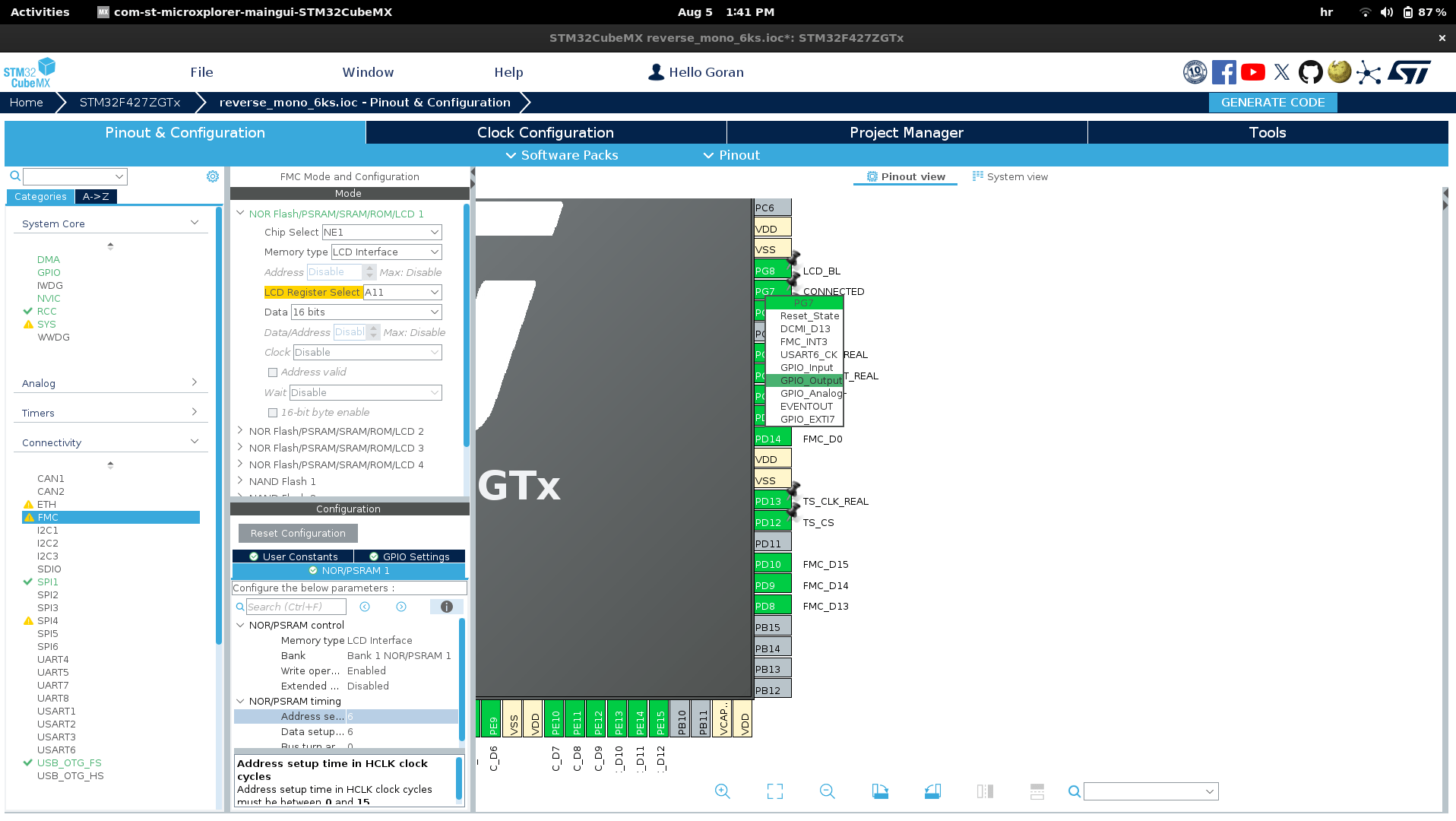Open the system volume indicator
The width and height of the screenshot is (1456, 821).
click(x=1387, y=12)
